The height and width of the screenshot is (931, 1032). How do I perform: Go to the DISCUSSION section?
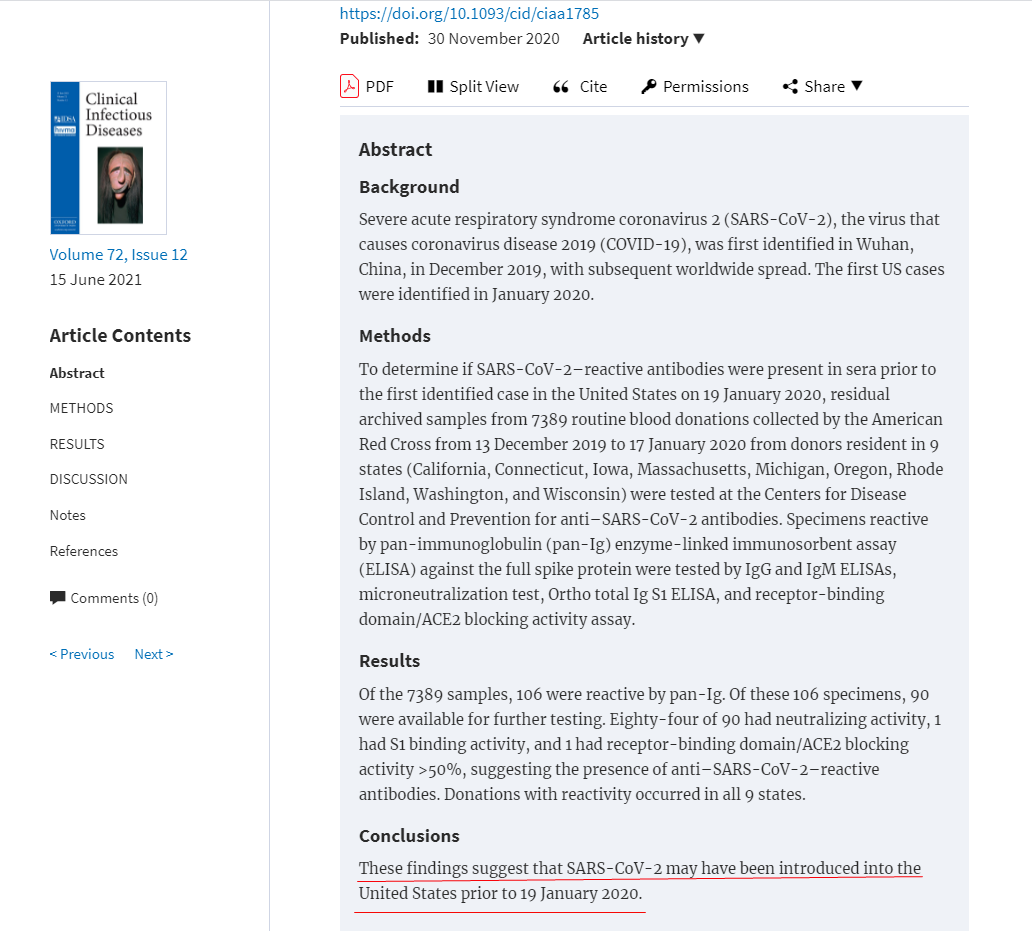88,479
